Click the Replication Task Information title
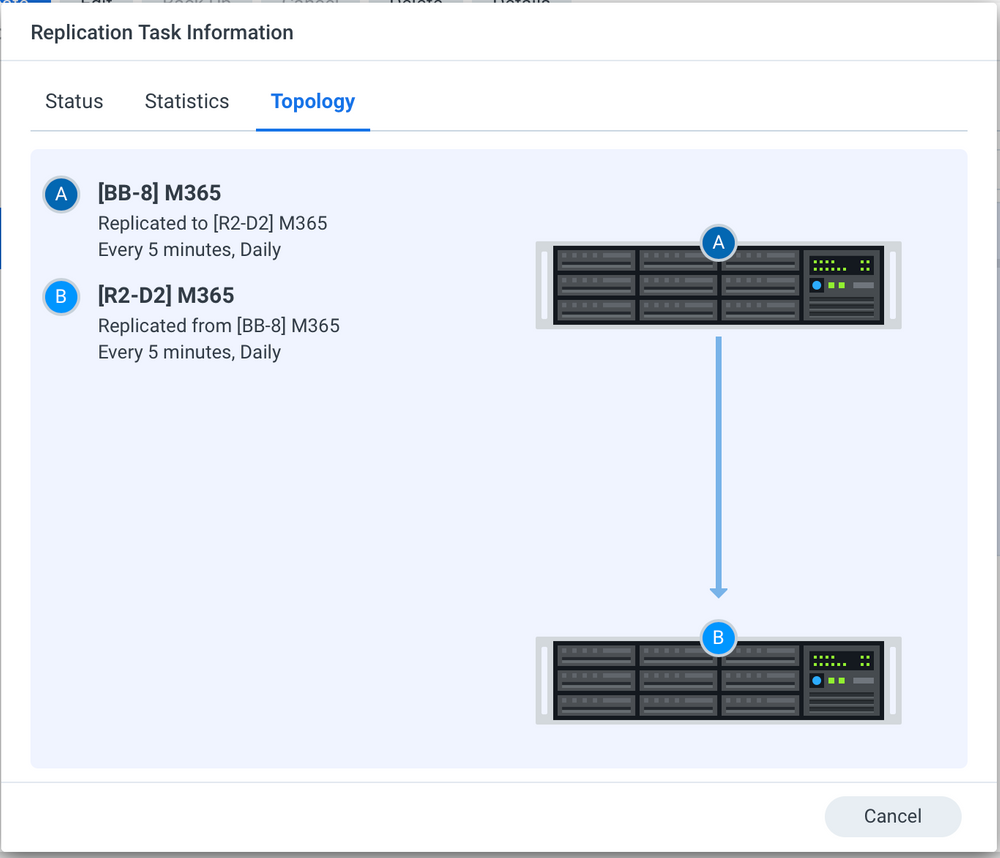 [x=162, y=33]
